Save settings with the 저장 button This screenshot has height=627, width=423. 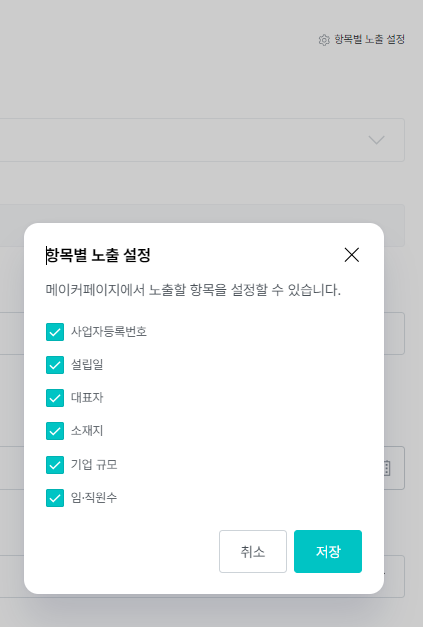(328, 551)
